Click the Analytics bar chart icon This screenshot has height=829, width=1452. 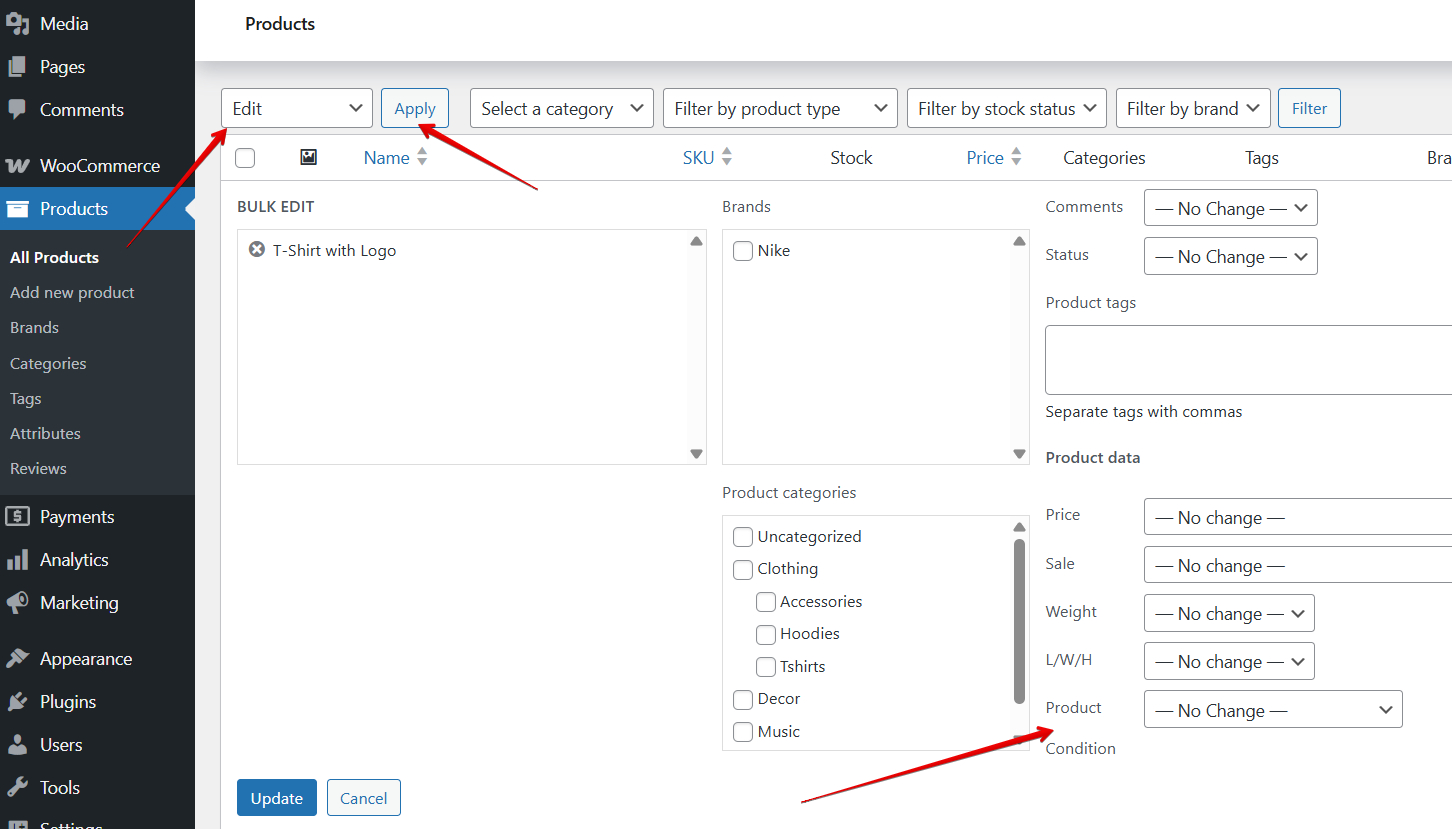point(17,560)
